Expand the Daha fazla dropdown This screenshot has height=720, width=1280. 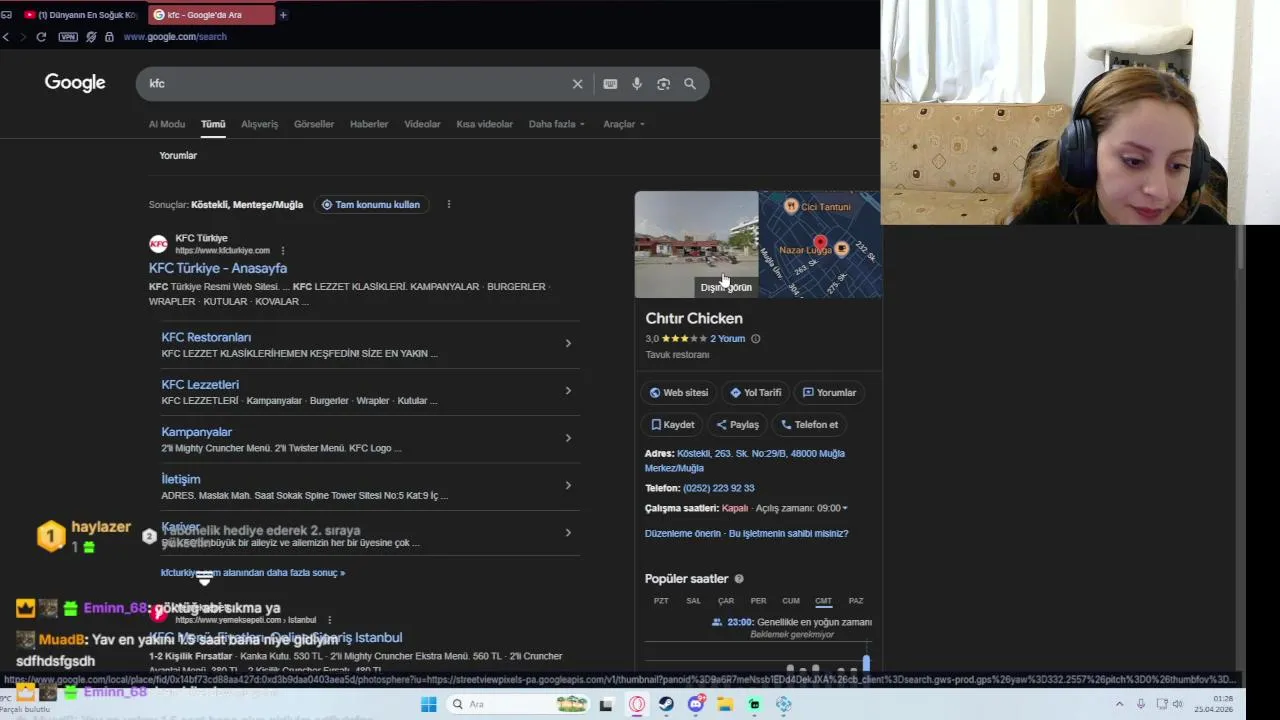(x=557, y=124)
